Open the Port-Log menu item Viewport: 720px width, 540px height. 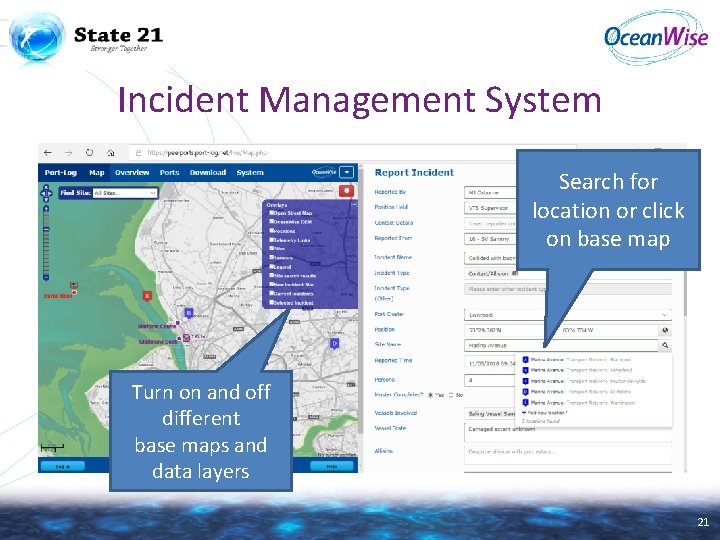point(61,173)
